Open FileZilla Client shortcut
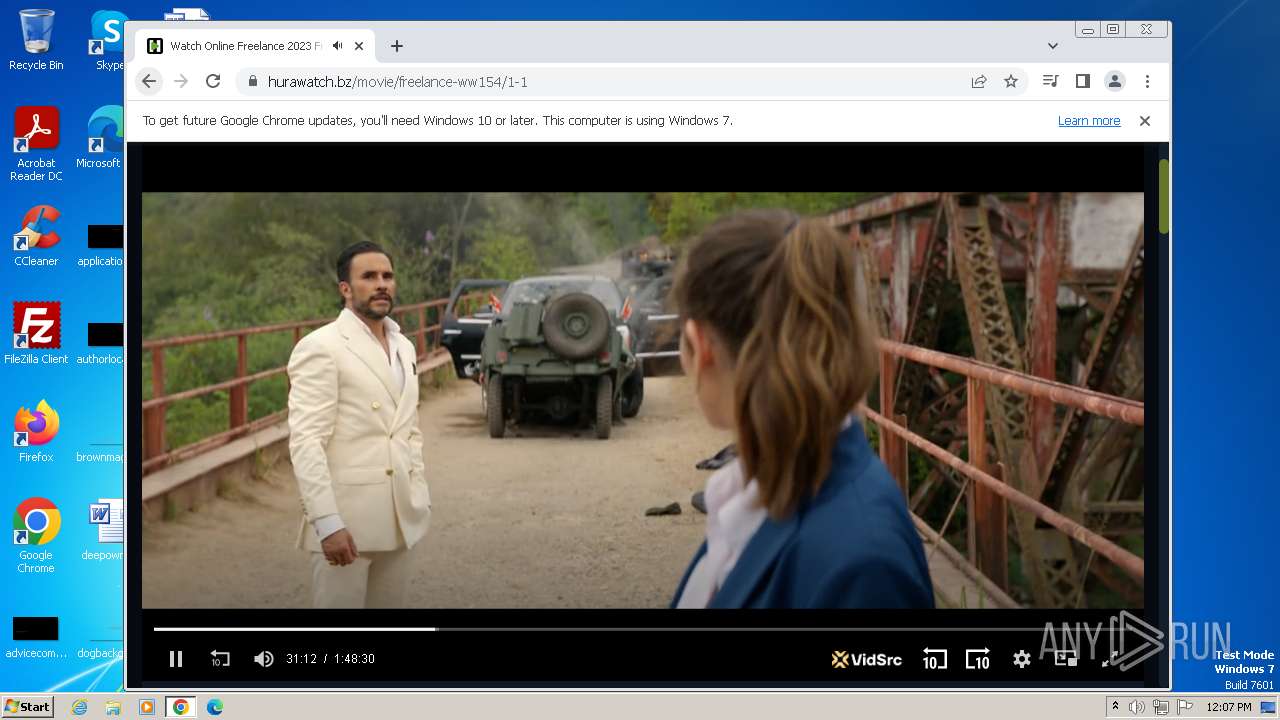Screen dimensions: 1280x720 coord(36,333)
